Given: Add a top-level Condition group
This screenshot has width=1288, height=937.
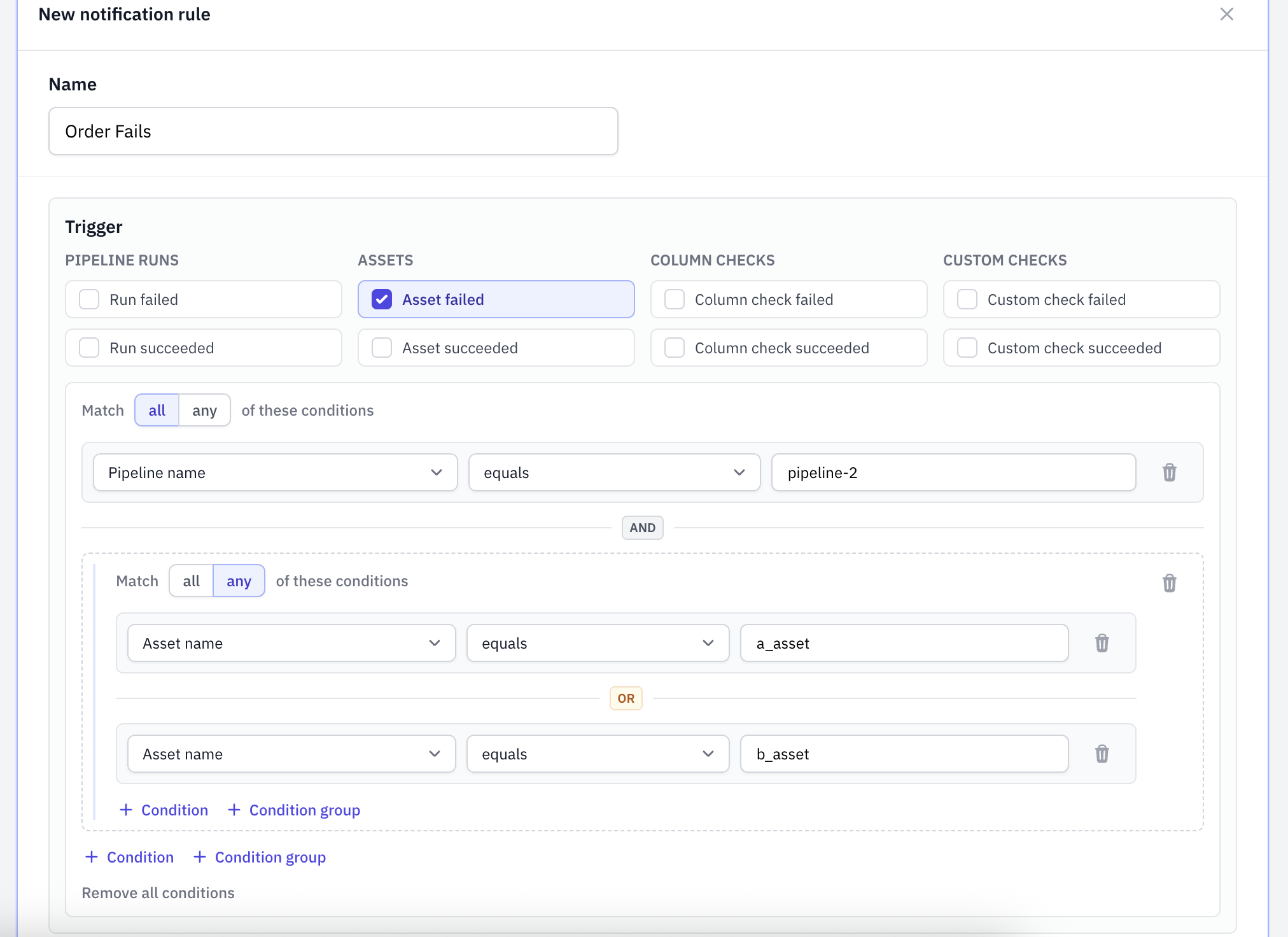Looking at the screenshot, I should pyautogui.click(x=260, y=857).
